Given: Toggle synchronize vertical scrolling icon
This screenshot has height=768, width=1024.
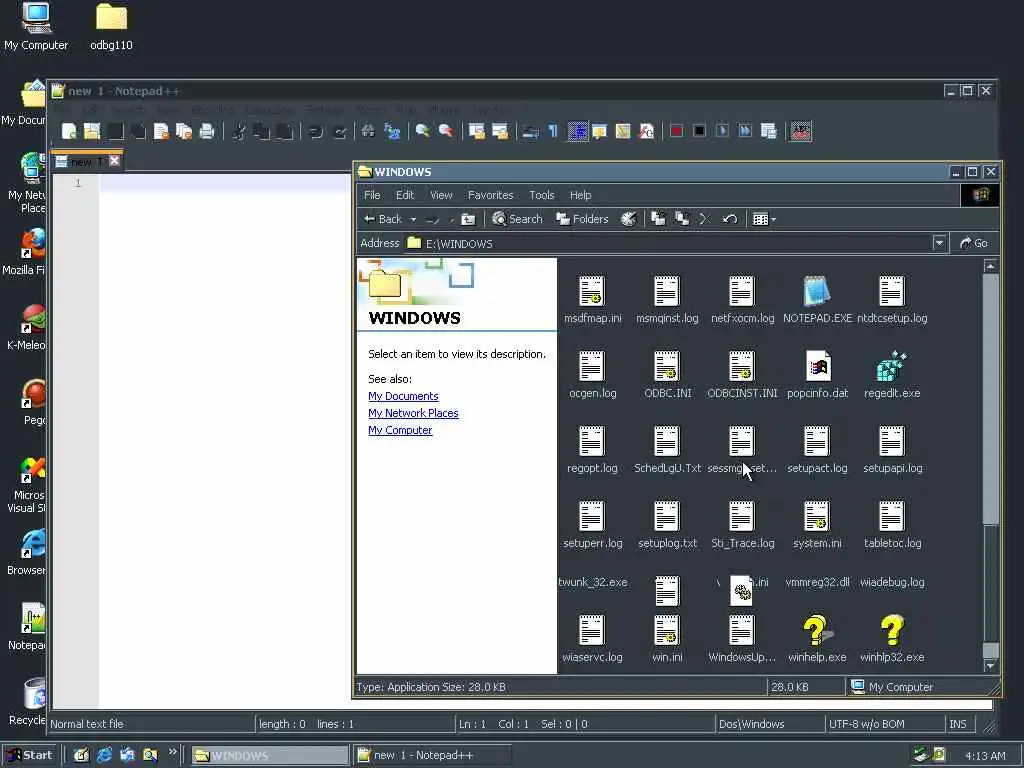Looking at the screenshot, I should pyautogui.click(x=477, y=131).
